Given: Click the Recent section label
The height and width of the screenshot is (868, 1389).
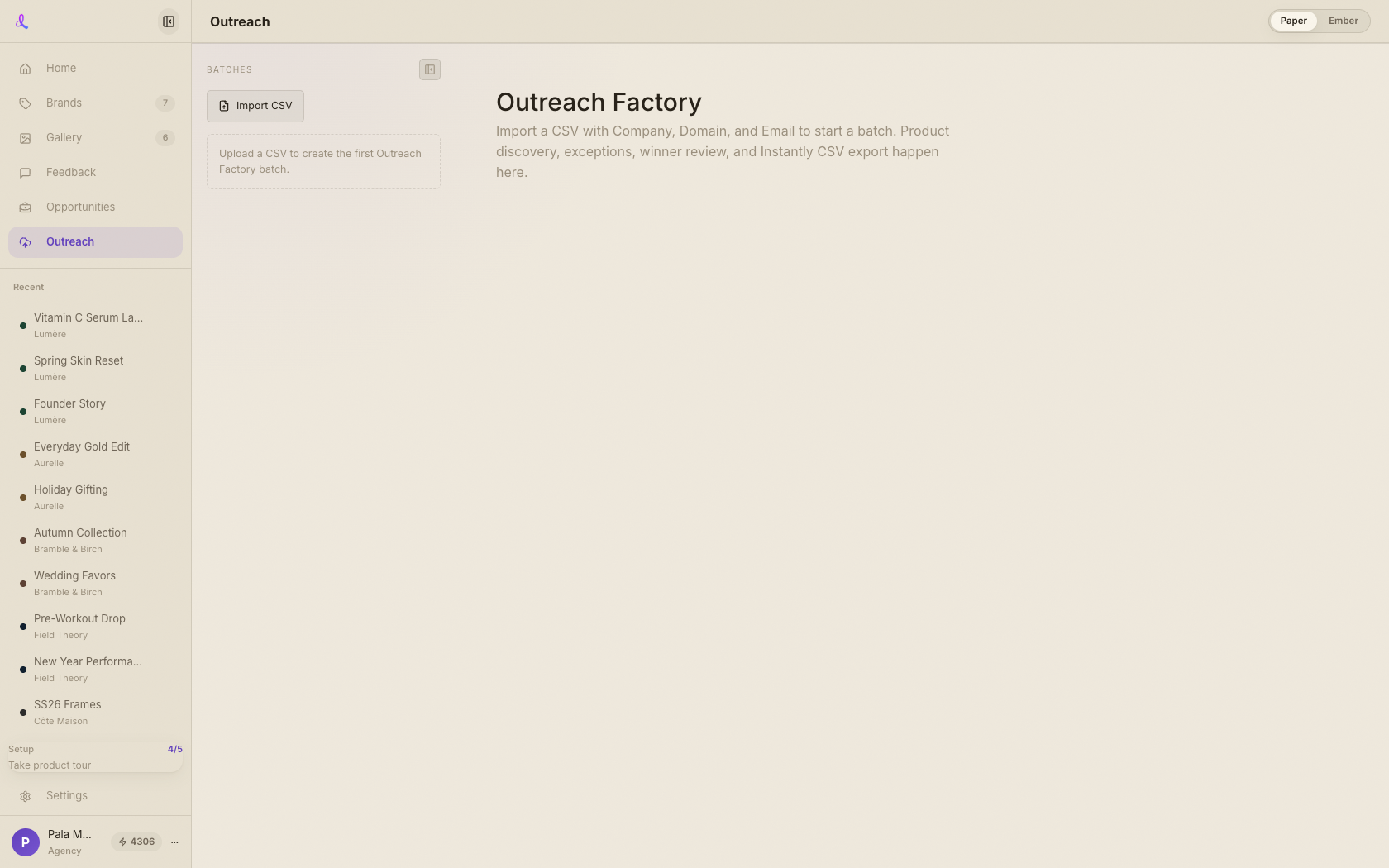Looking at the screenshot, I should [29, 288].
